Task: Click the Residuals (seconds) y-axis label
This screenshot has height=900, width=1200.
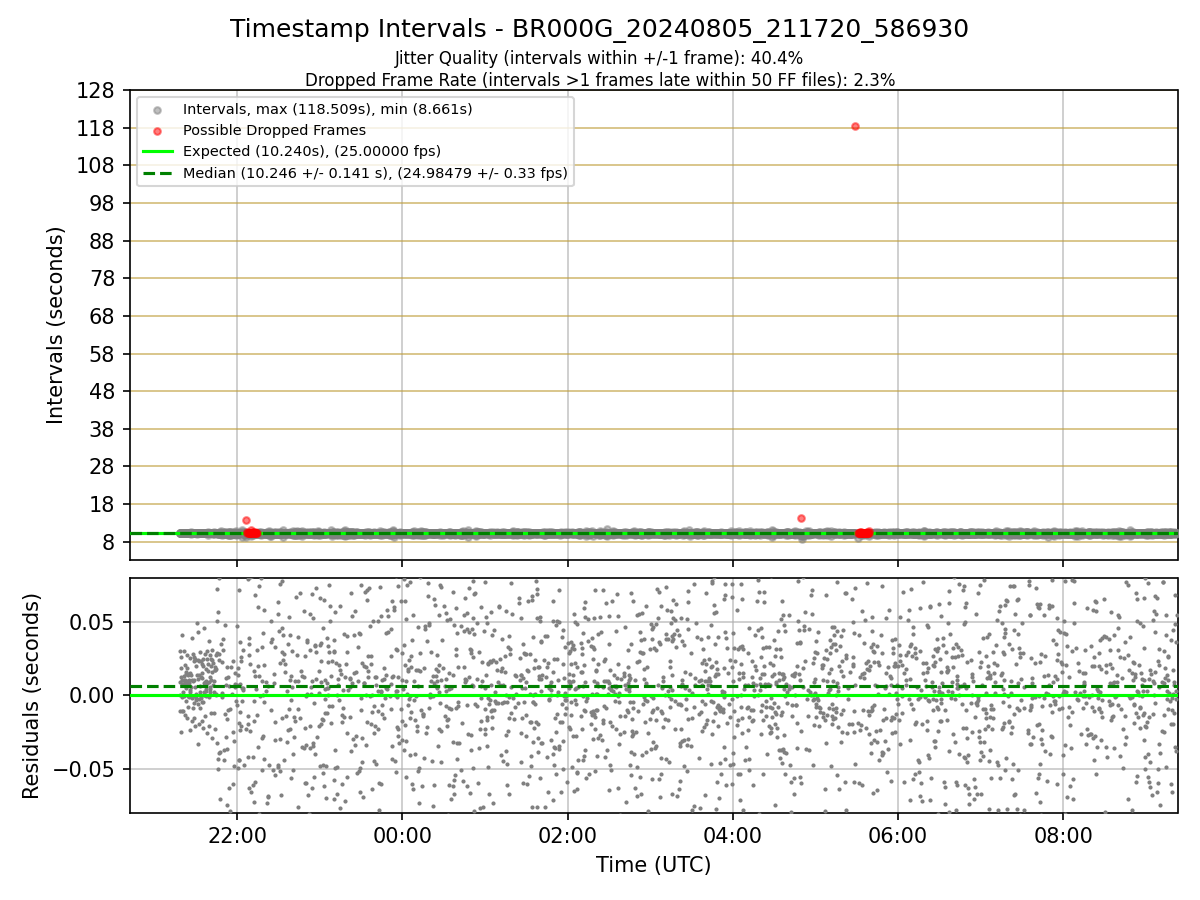Action: click(x=32, y=696)
